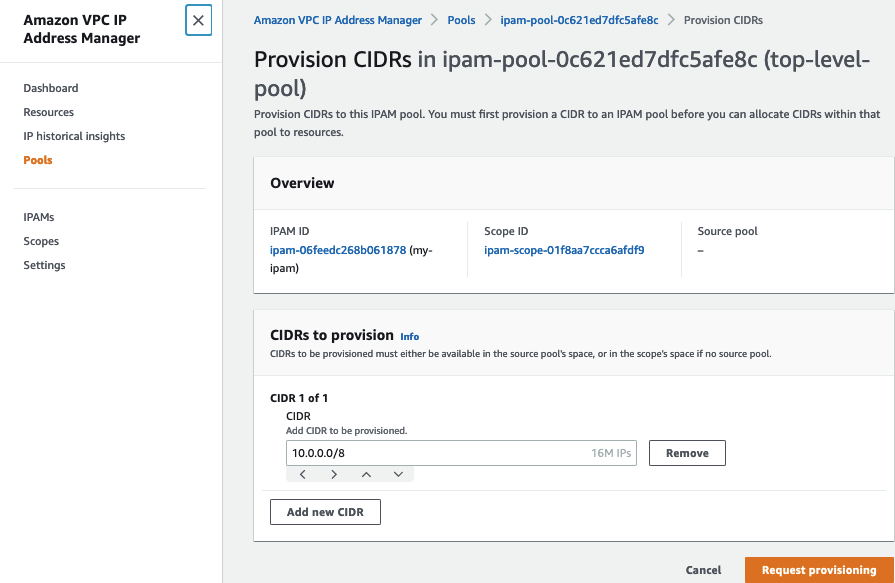Navigate to Resources in sidebar
This screenshot has width=895, height=583.
tap(47, 112)
